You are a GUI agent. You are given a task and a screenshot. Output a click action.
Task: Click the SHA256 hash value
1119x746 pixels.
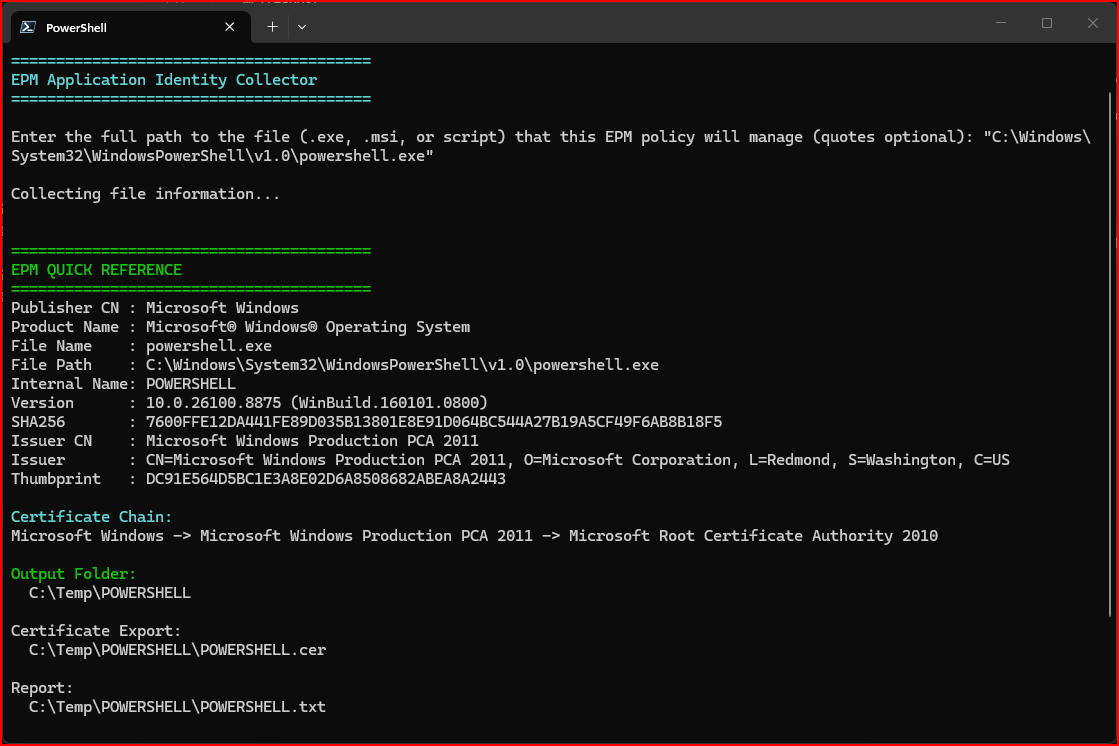click(434, 422)
